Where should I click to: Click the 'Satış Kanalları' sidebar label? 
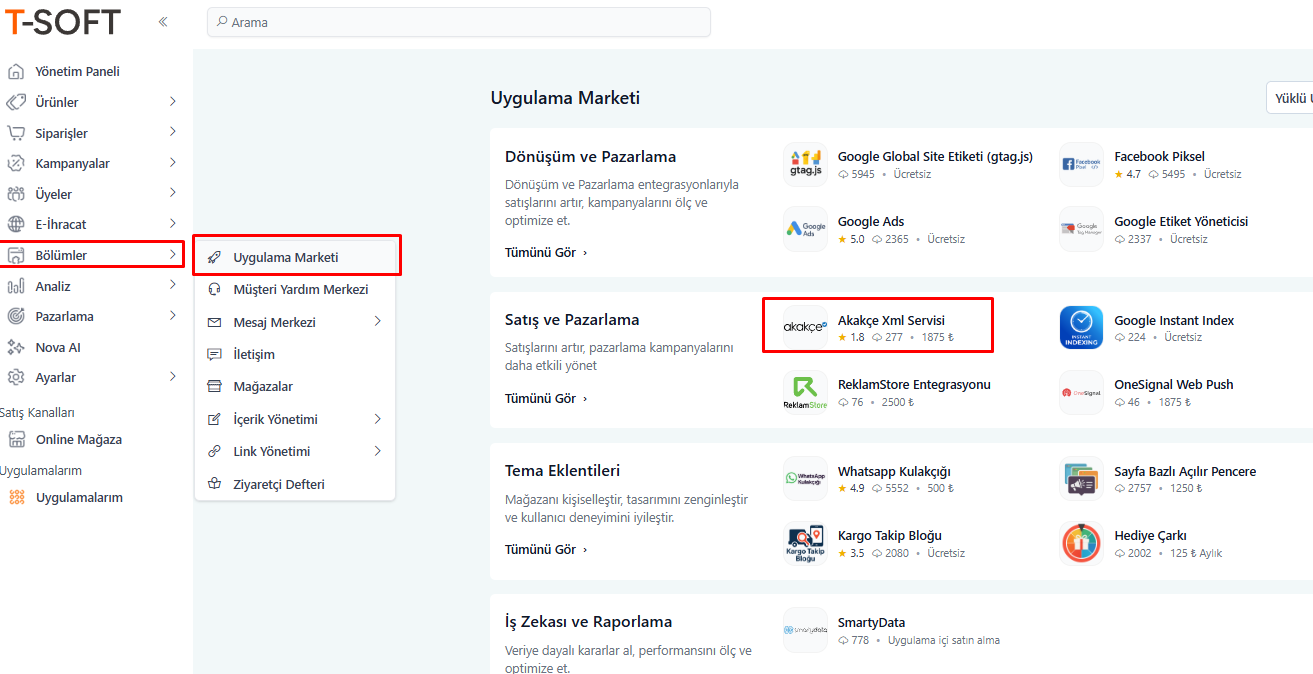37,413
